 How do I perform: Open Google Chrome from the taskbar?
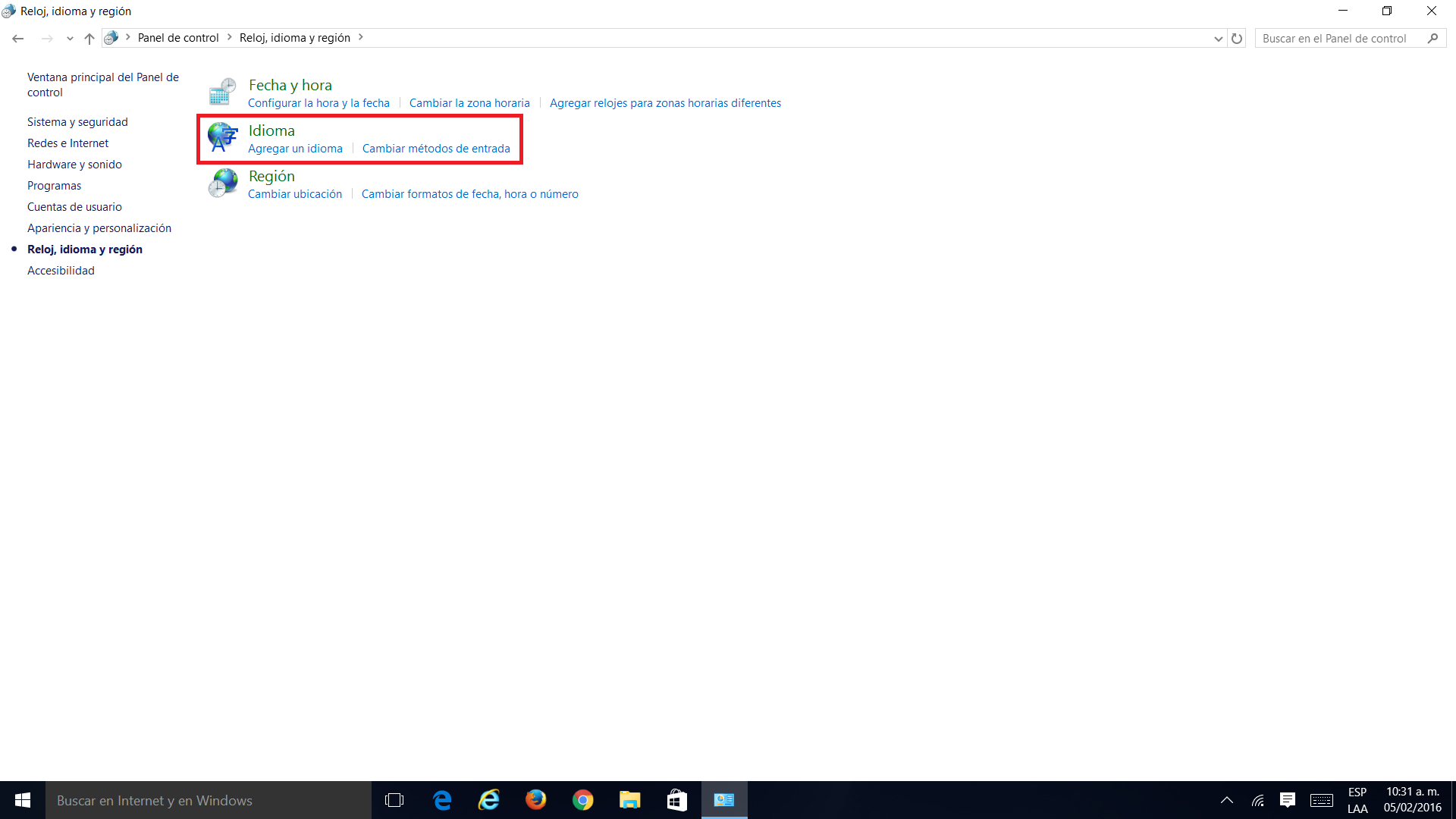tap(582, 800)
